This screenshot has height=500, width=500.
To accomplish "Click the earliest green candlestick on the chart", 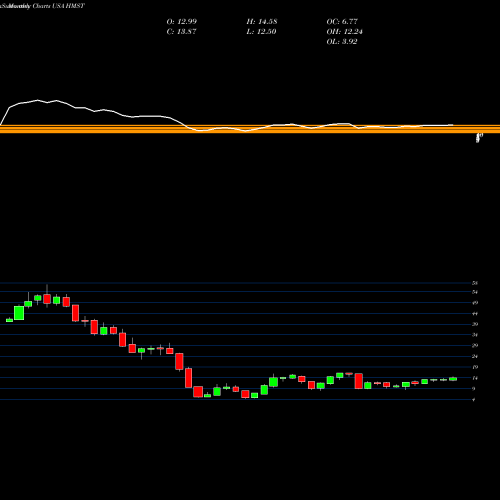I will 9,320.
